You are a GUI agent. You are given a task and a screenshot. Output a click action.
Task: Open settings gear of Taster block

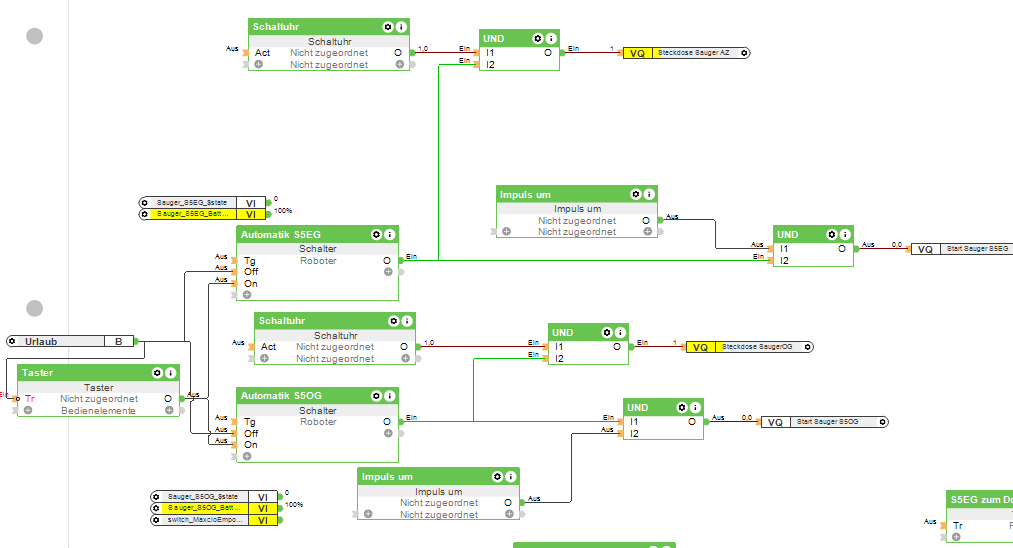pos(157,372)
